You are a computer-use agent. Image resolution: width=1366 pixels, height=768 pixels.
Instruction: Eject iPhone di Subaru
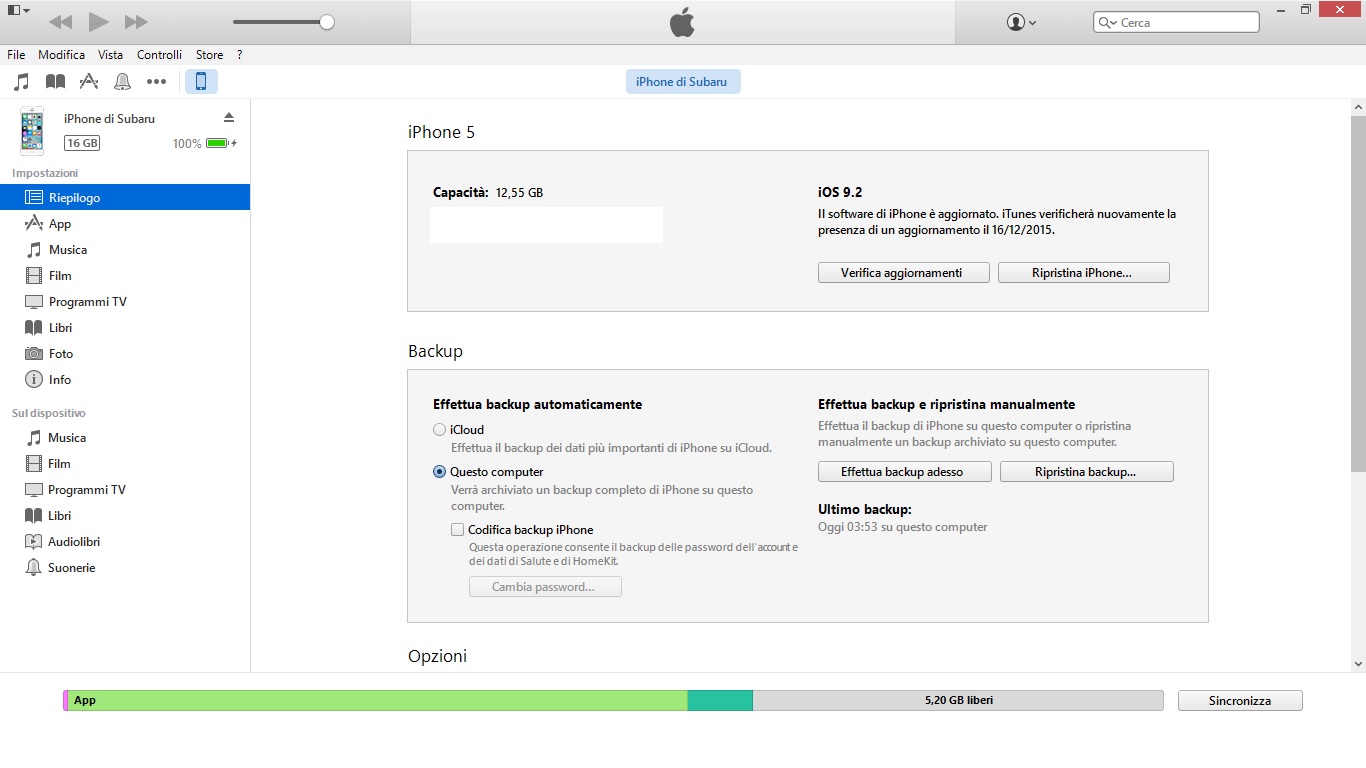click(228, 118)
